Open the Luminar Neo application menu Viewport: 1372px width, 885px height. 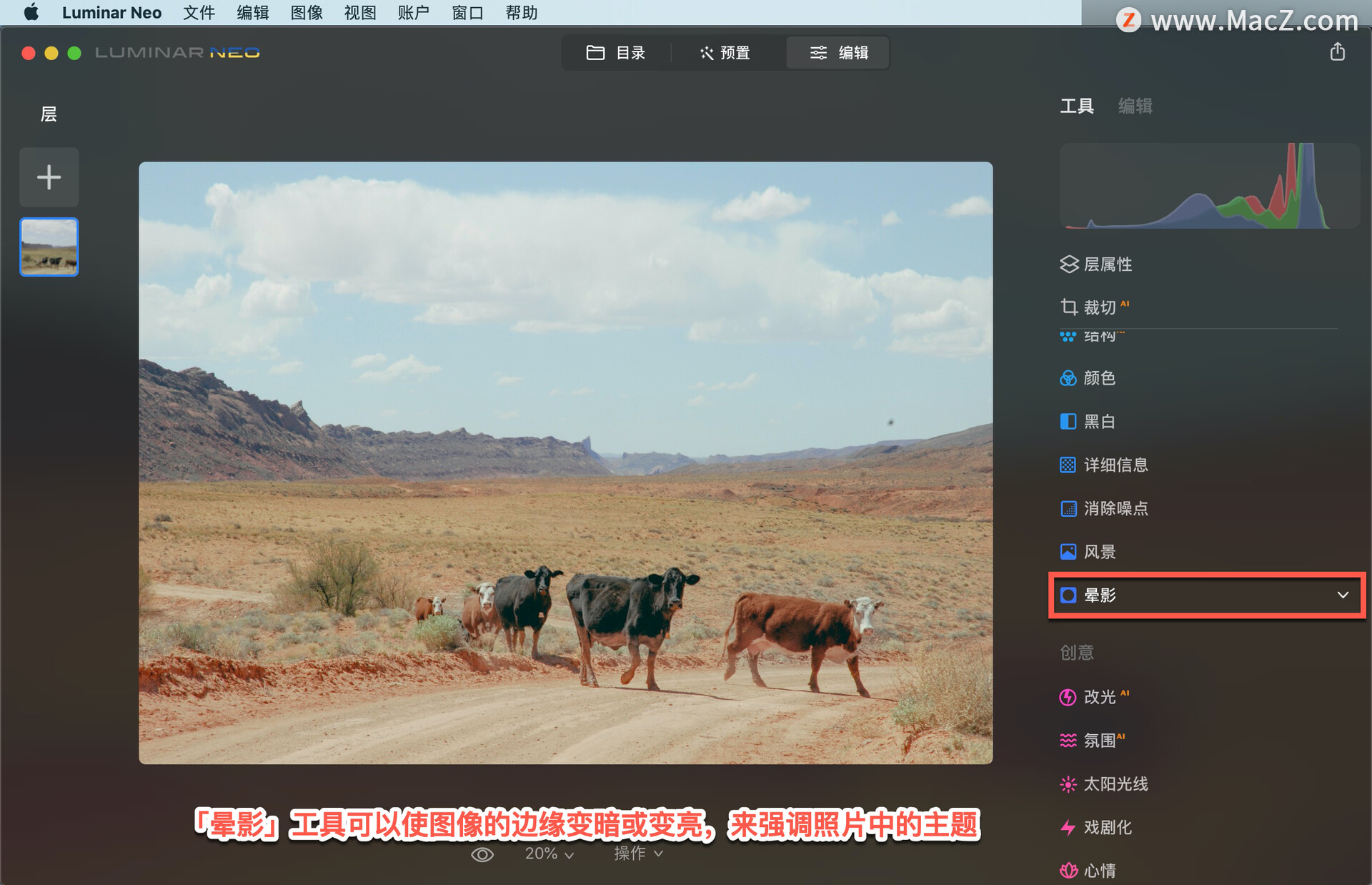coord(111,13)
